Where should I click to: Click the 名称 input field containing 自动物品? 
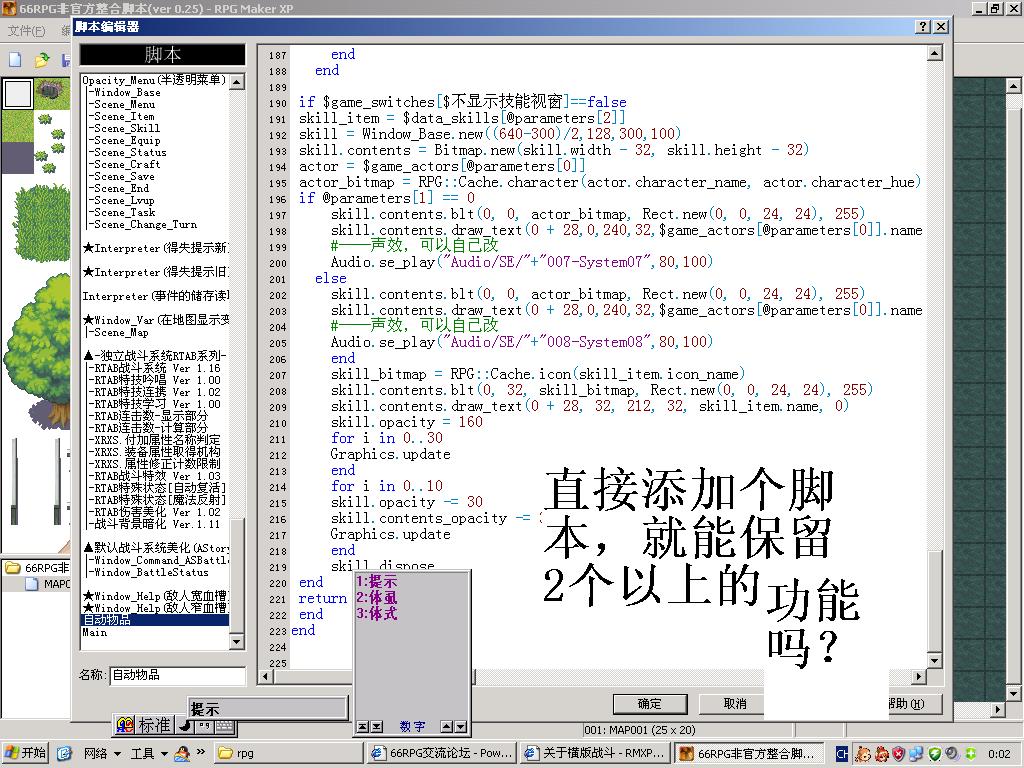[x=177, y=675]
